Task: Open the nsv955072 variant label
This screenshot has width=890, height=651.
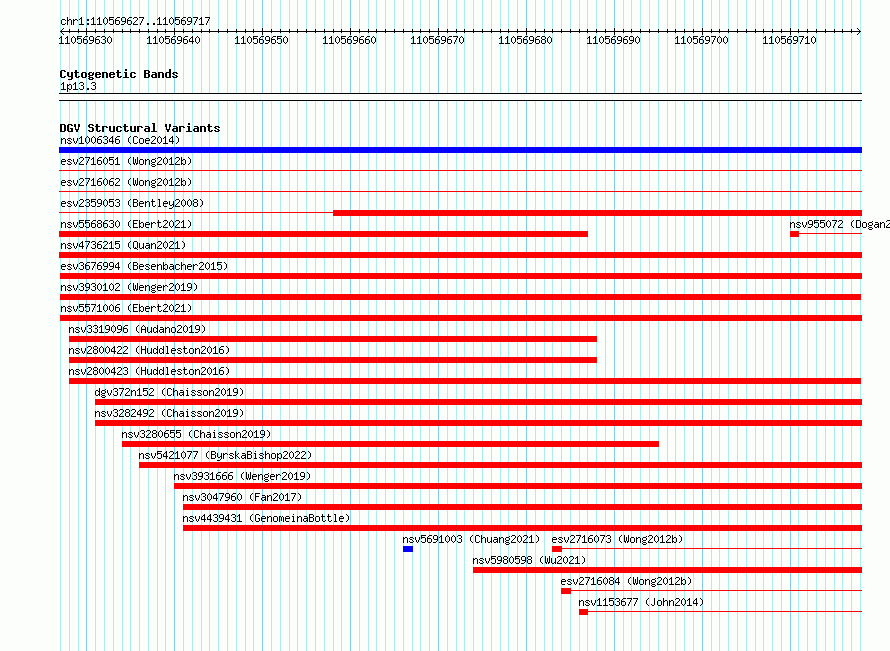Action: 839,224
